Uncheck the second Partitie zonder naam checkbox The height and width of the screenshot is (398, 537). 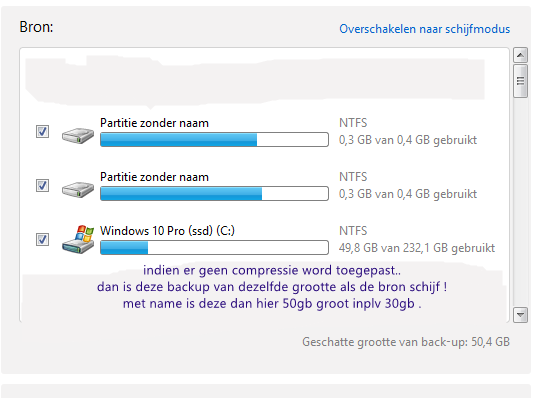(x=42, y=186)
